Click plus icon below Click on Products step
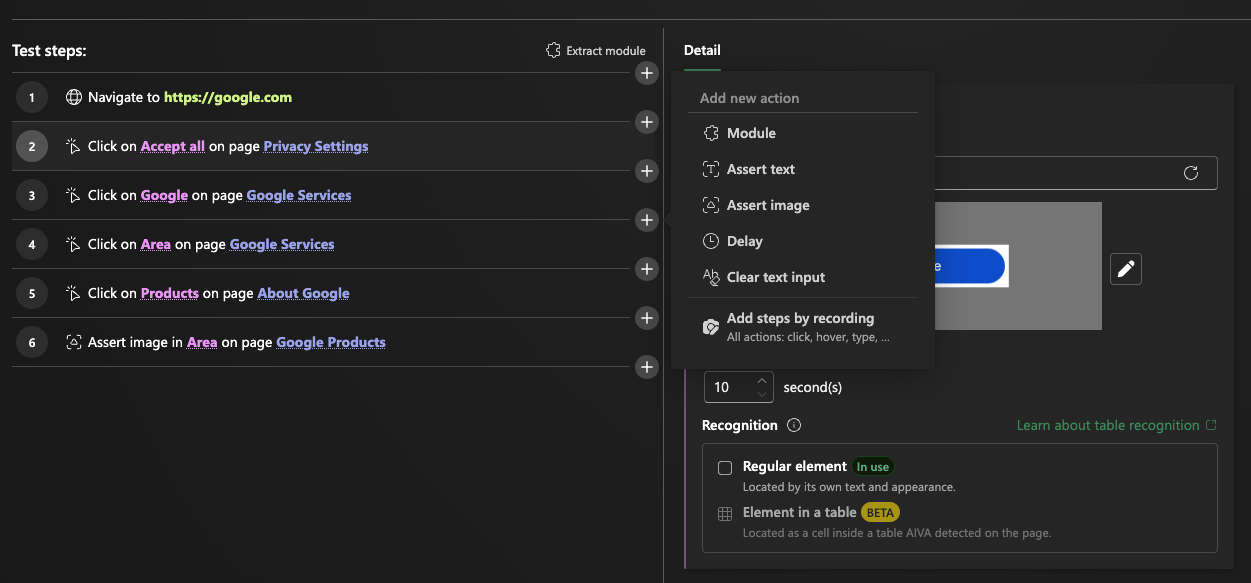1251x583 pixels. tap(647, 318)
